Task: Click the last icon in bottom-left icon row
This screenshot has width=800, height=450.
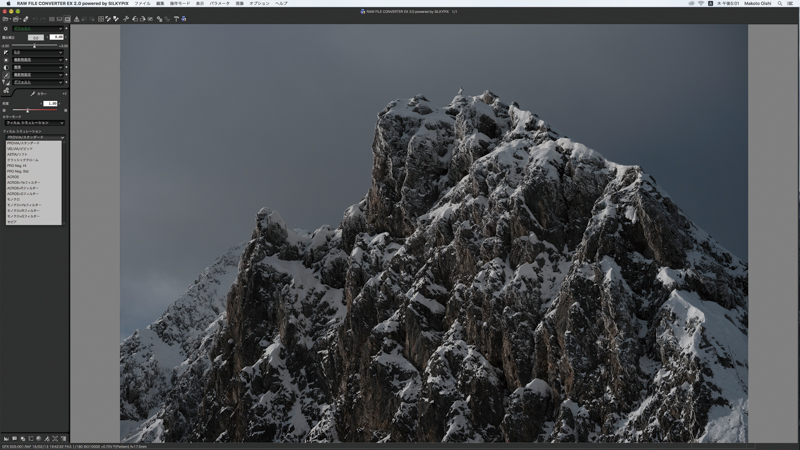Action: (63, 438)
